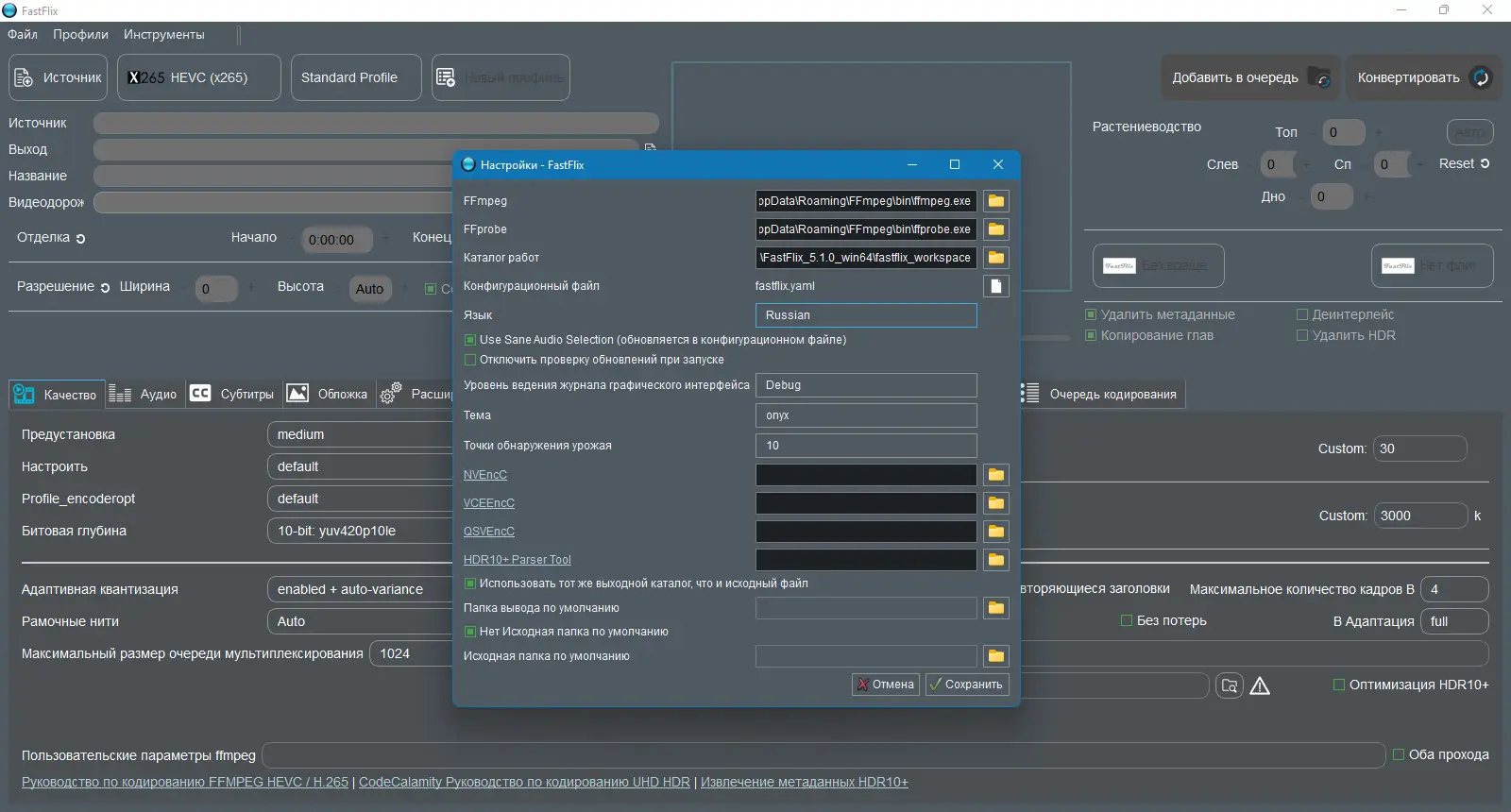Pick folder for Папка вывода по умолчанию

pos(996,608)
